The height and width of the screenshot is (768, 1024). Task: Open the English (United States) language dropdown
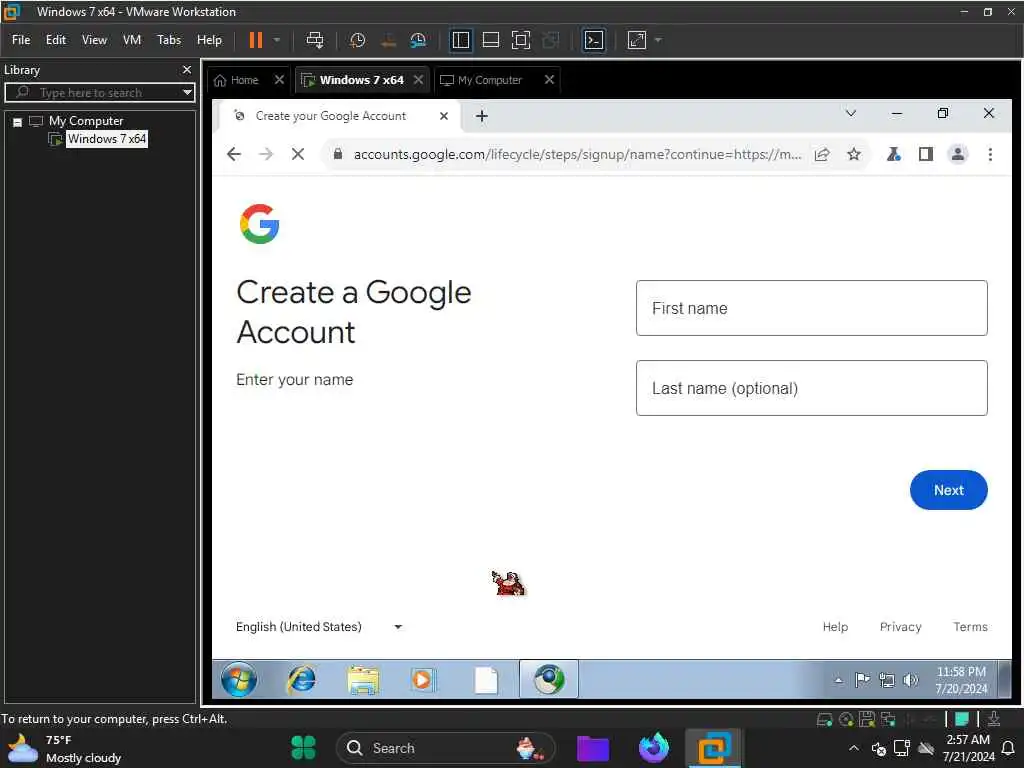(319, 626)
